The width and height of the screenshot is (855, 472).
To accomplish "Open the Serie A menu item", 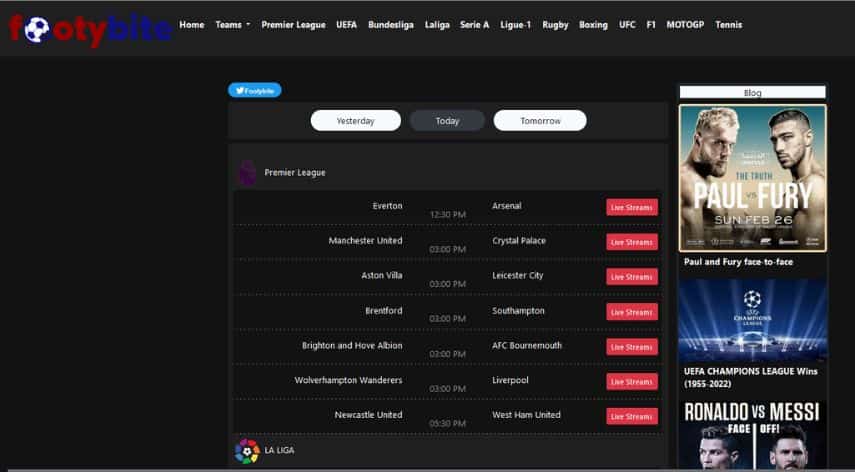I will tap(474, 25).
